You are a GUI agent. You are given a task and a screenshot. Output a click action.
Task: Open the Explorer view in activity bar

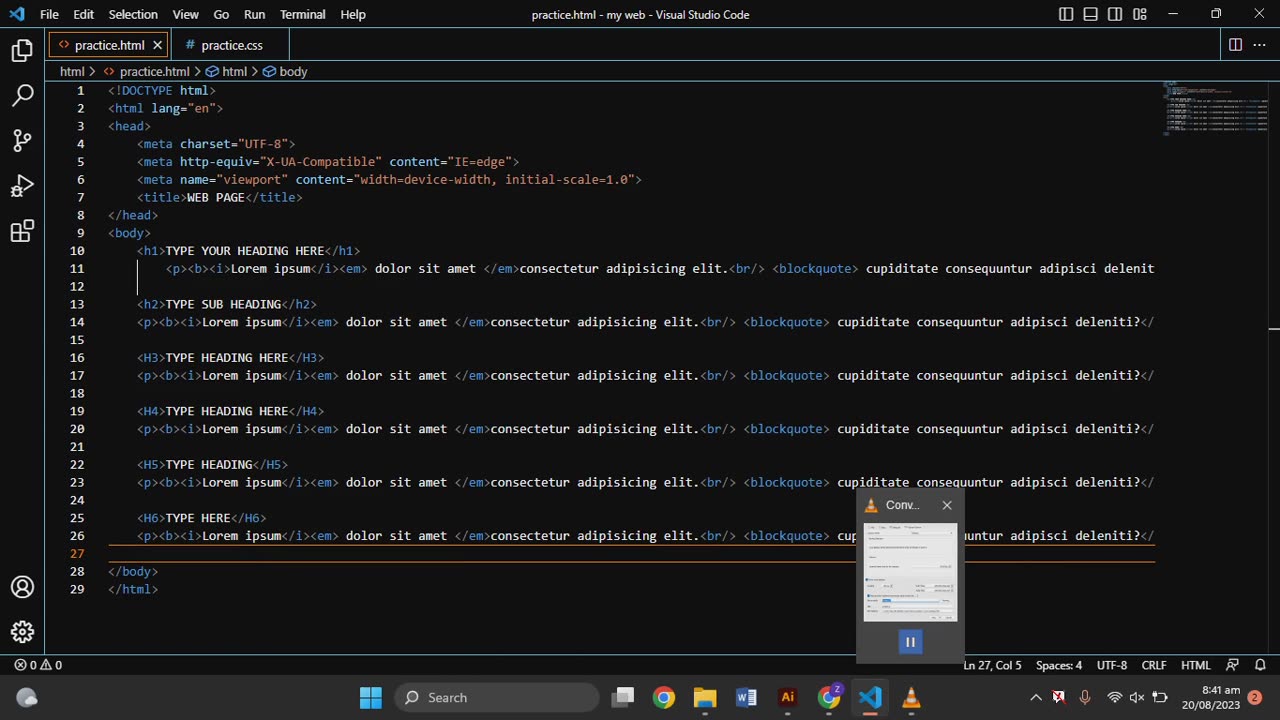(x=22, y=51)
